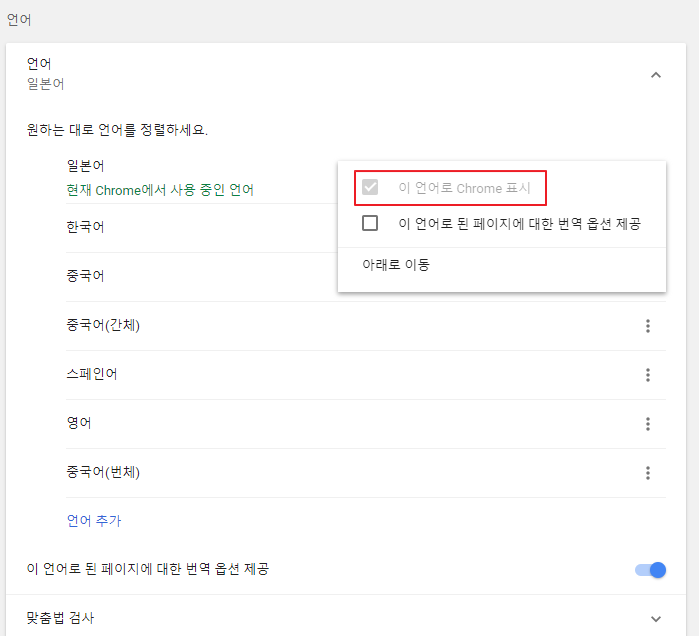Screen dimensions: 699x636
Task: Open more-actions menu for 중국어(간체)
Action: [x=648, y=326]
